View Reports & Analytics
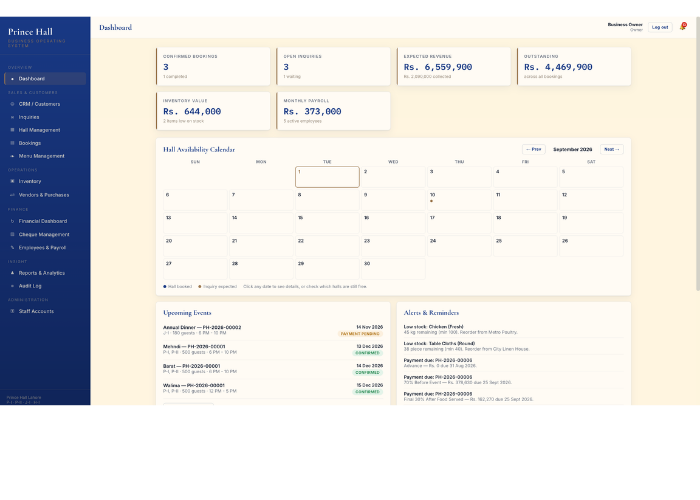This screenshot has width=700, height=500. tap(45, 273)
